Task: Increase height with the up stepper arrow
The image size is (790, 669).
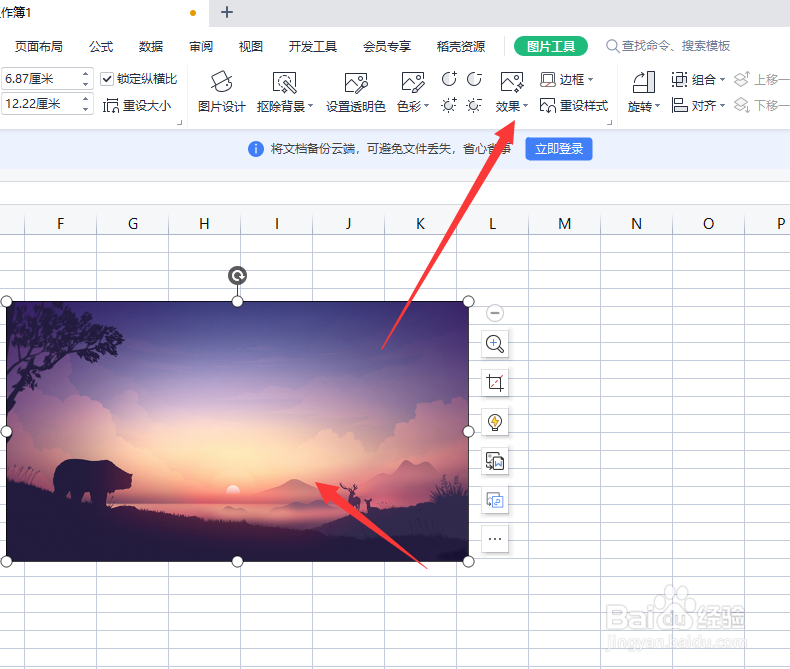Action: 86,74
